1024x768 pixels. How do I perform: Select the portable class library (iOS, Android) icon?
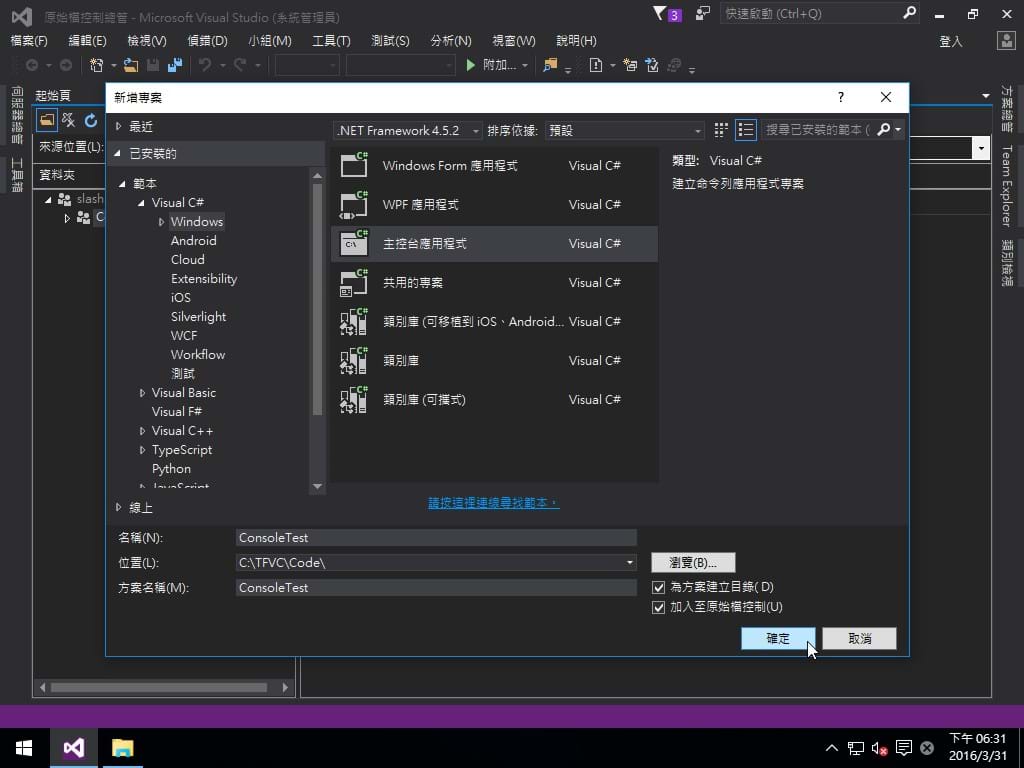pos(354,321)
